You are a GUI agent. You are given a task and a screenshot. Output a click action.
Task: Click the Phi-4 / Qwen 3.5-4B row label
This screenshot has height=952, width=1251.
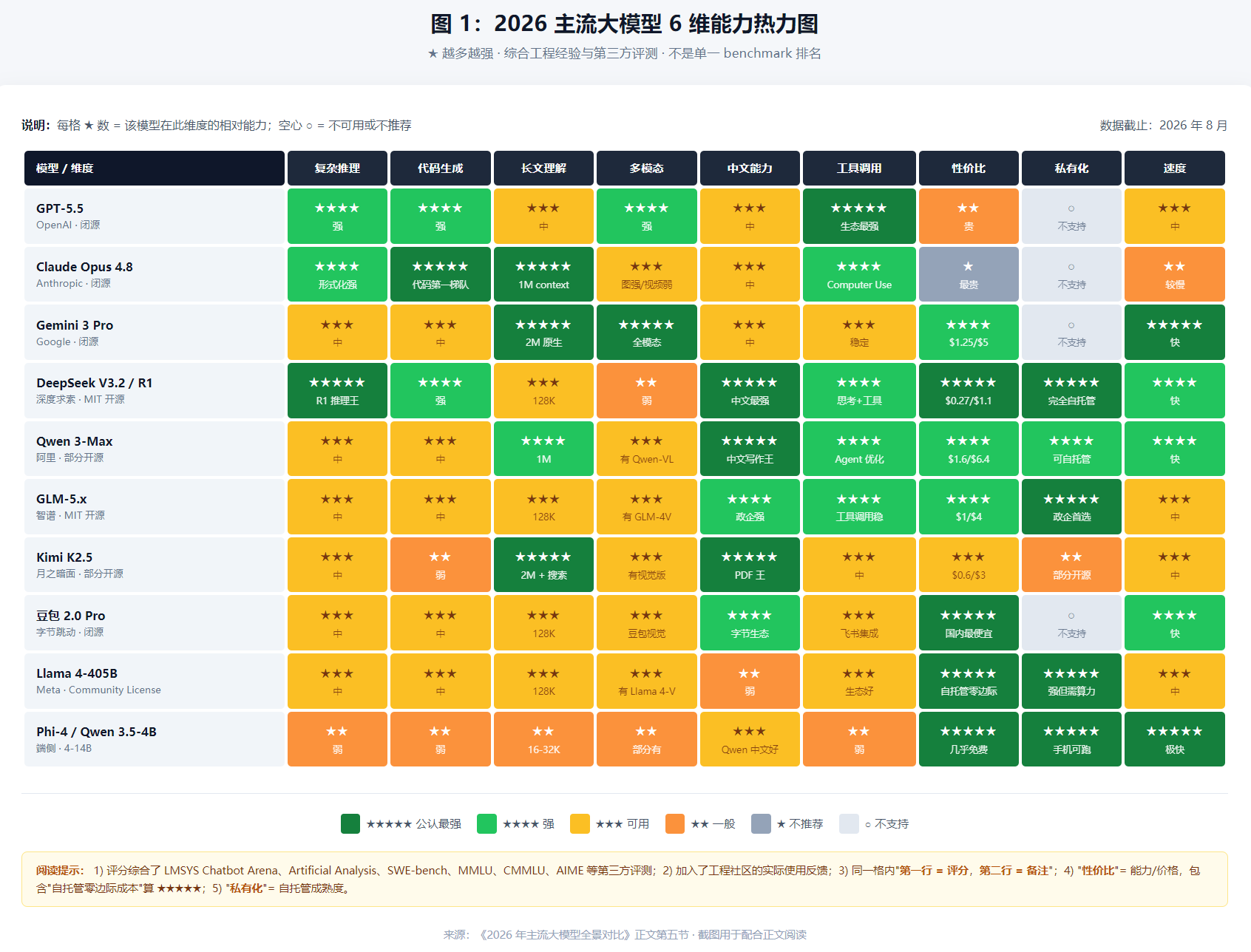155,739
